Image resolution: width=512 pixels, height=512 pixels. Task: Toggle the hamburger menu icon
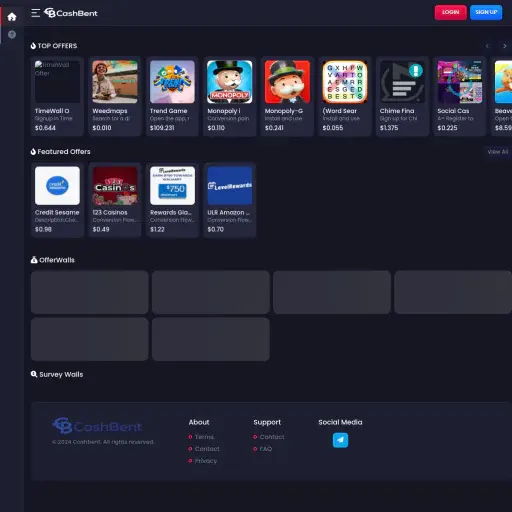(x=35, y=13)
